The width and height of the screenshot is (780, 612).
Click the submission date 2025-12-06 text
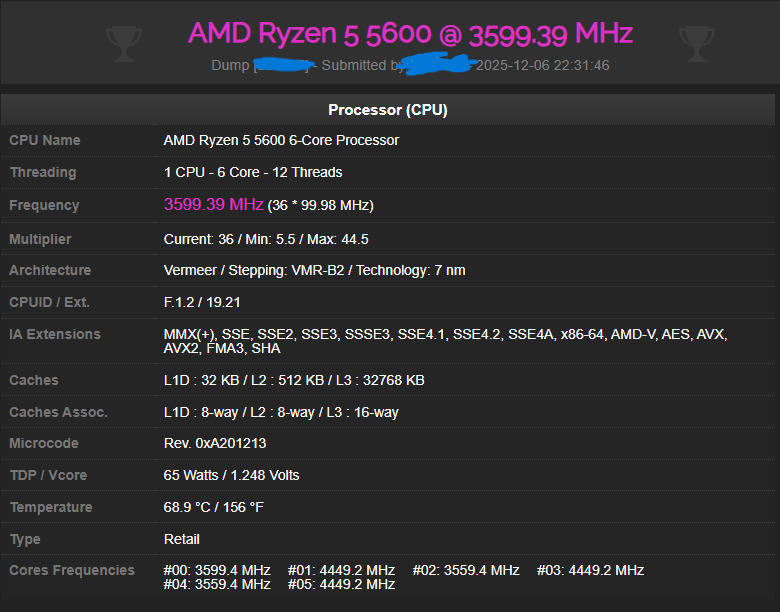click(x=542, y=65)
